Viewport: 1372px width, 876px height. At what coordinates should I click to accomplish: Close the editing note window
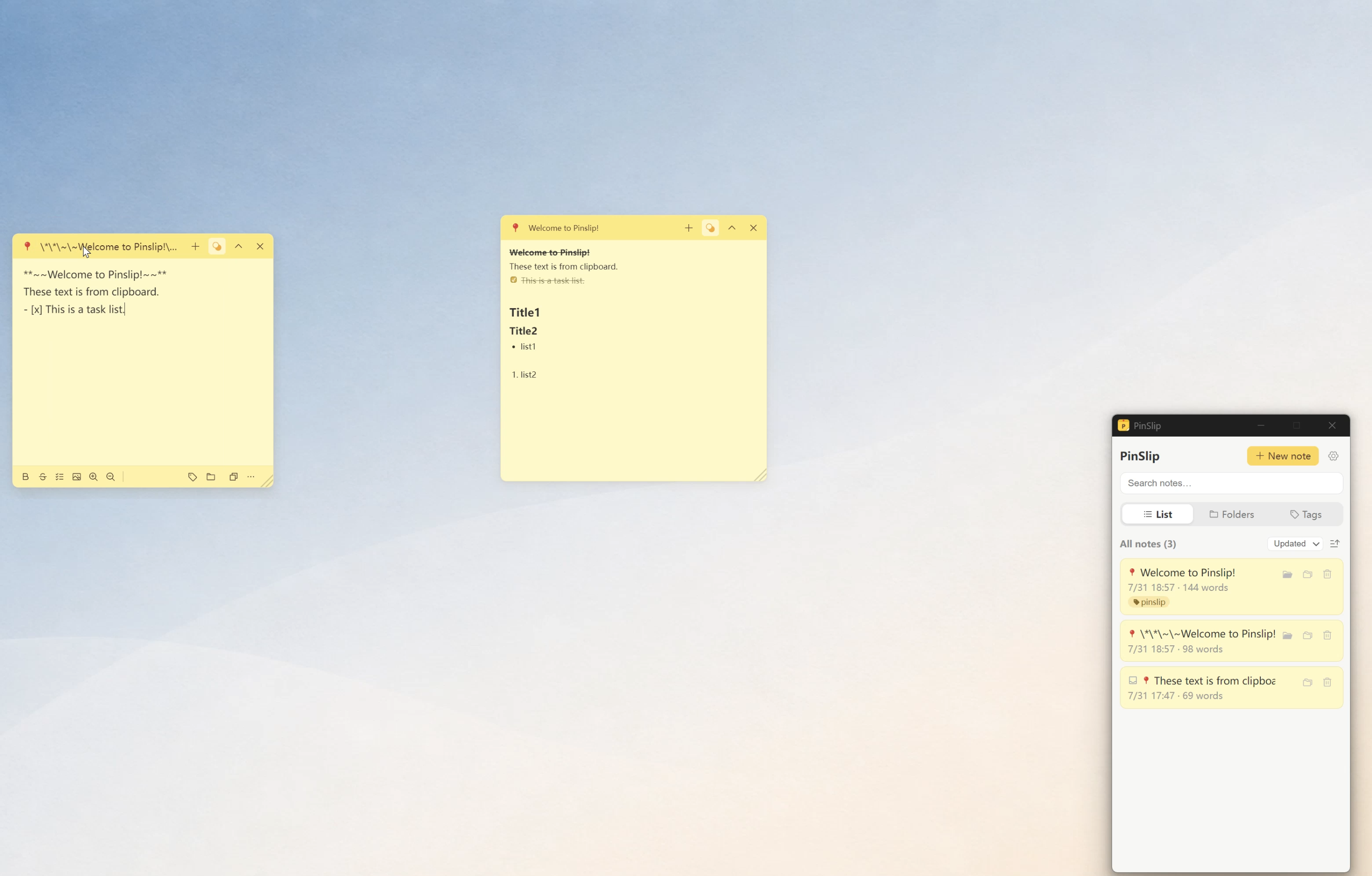(260, 247)
